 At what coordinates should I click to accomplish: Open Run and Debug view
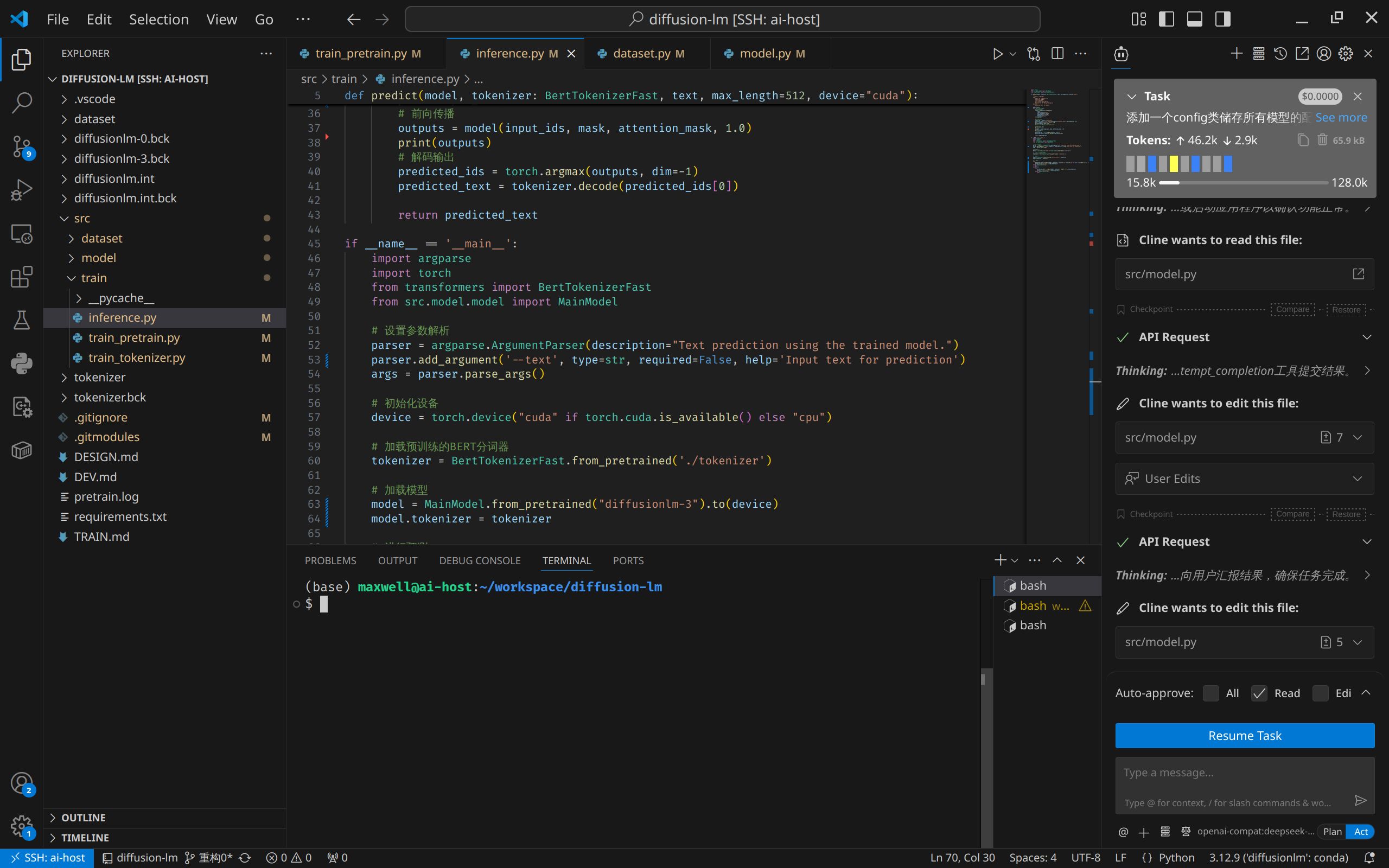tap(21, 189)
